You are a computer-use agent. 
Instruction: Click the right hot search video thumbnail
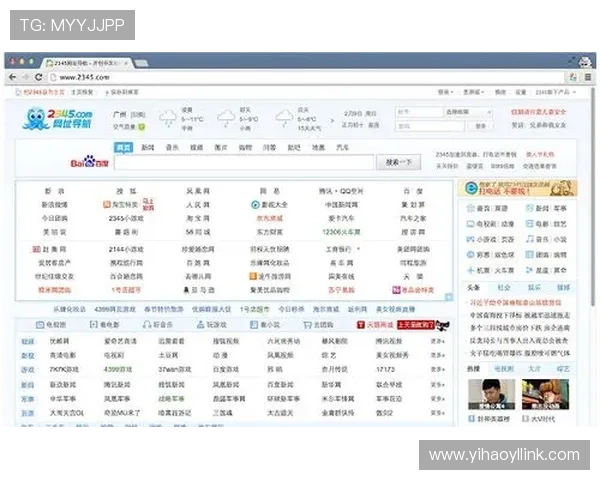(546, 394)
